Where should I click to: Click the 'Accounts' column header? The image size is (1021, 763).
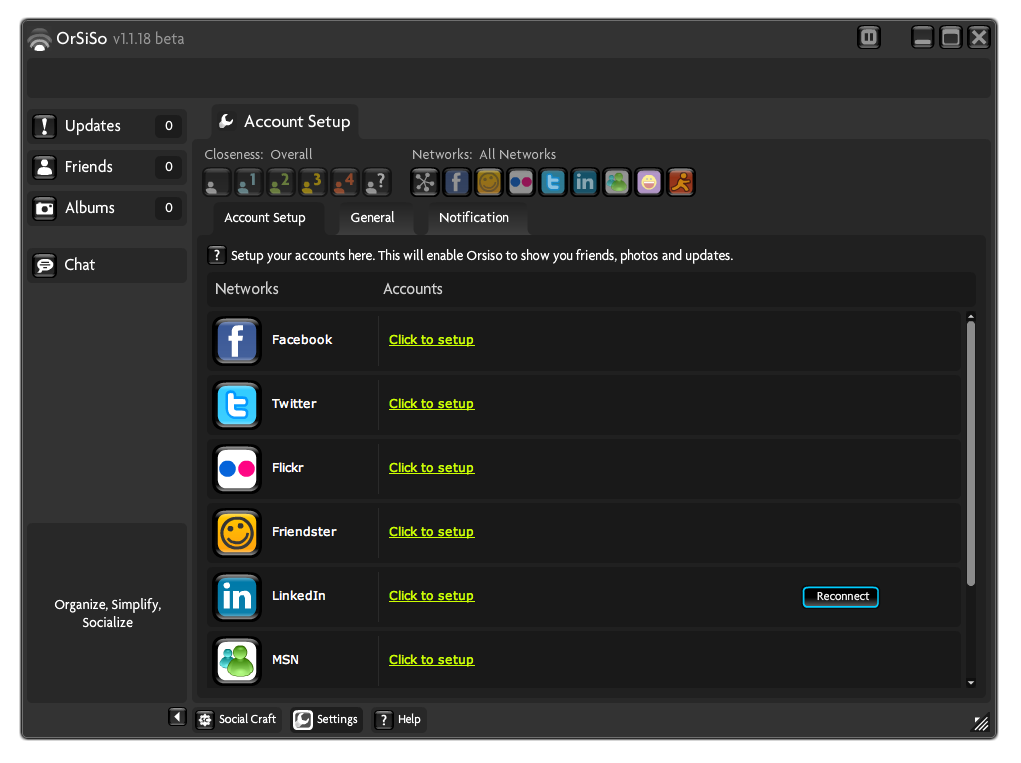[x=413, y=289]
